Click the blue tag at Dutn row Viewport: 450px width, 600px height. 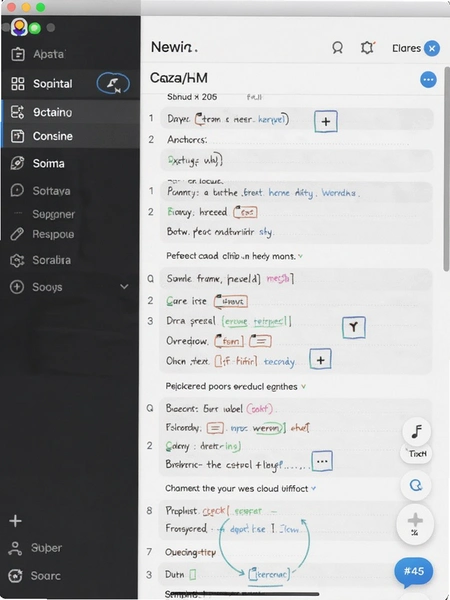pyautogui.click(x=269, y=574)
